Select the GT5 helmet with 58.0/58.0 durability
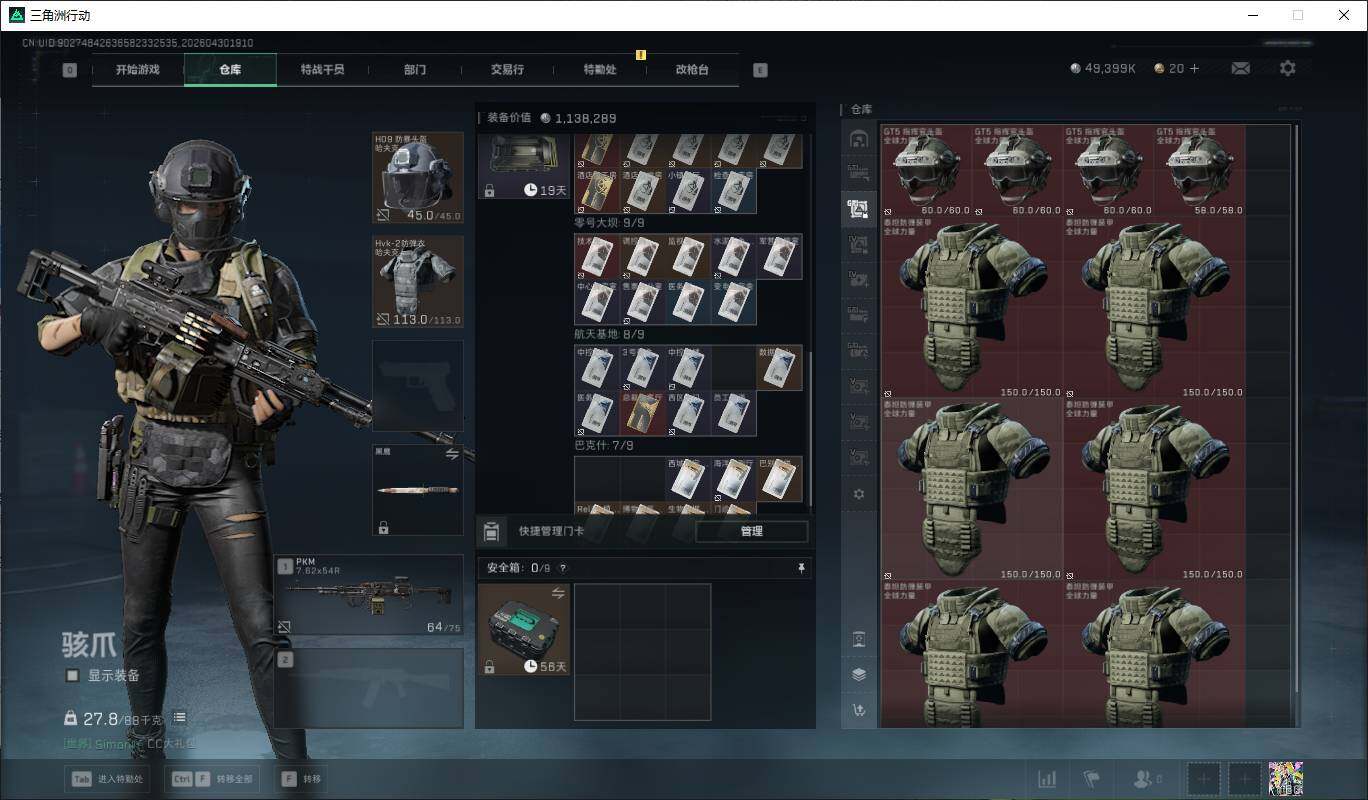Image resolution: width=1368 pixels, height=800 pixels. [1198, 170]
